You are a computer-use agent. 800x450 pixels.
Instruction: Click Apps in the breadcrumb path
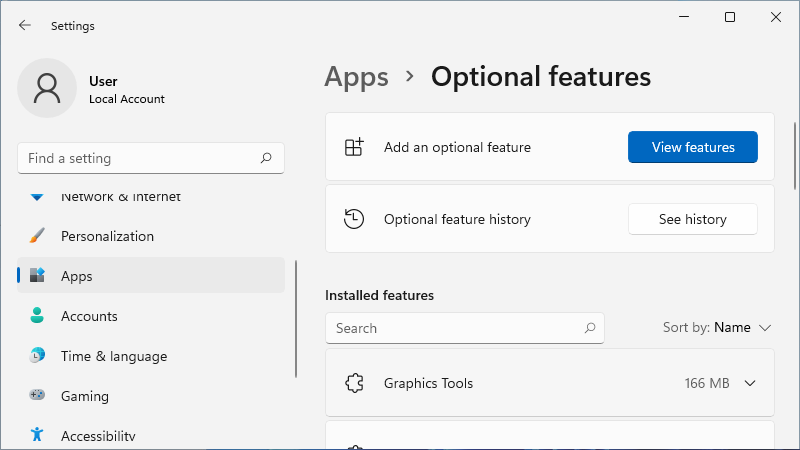click(356, 76)
